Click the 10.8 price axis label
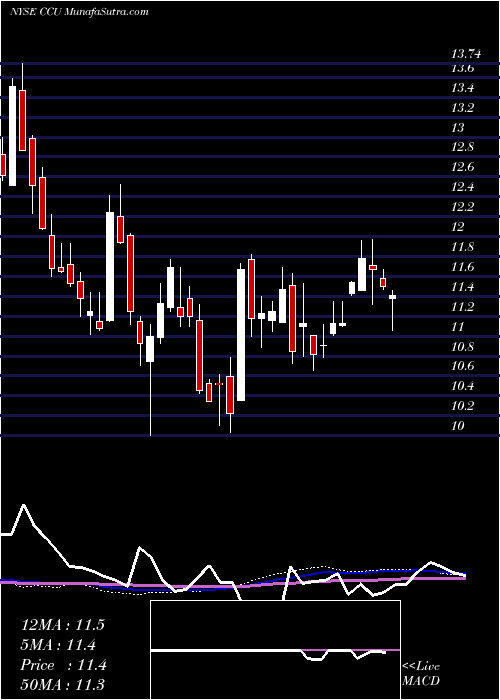The height and width of the screenshot is (700, 500). coord(462,347)
